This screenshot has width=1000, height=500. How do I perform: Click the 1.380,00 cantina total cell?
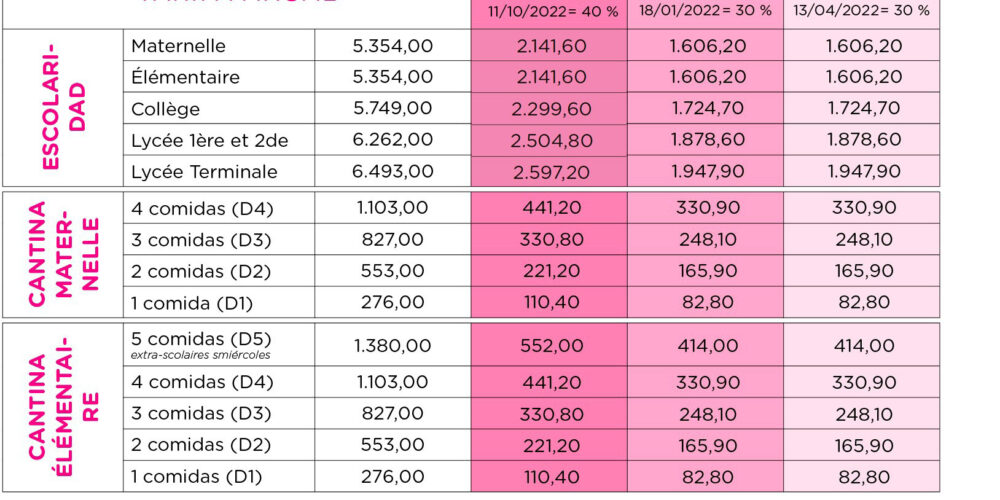click(x=393, y=345)
